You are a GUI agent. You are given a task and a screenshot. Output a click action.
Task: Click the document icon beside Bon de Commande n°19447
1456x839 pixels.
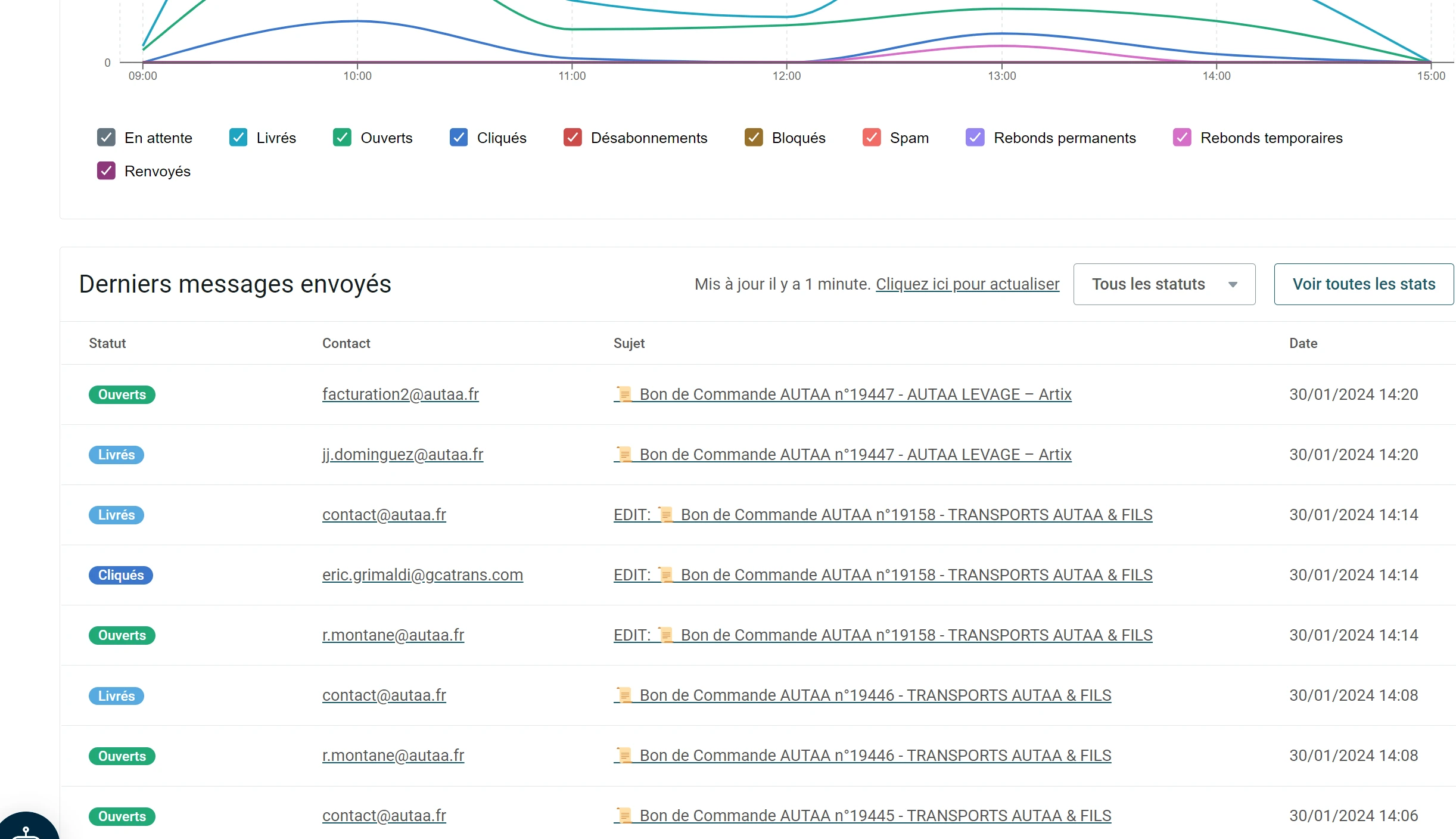624,394
